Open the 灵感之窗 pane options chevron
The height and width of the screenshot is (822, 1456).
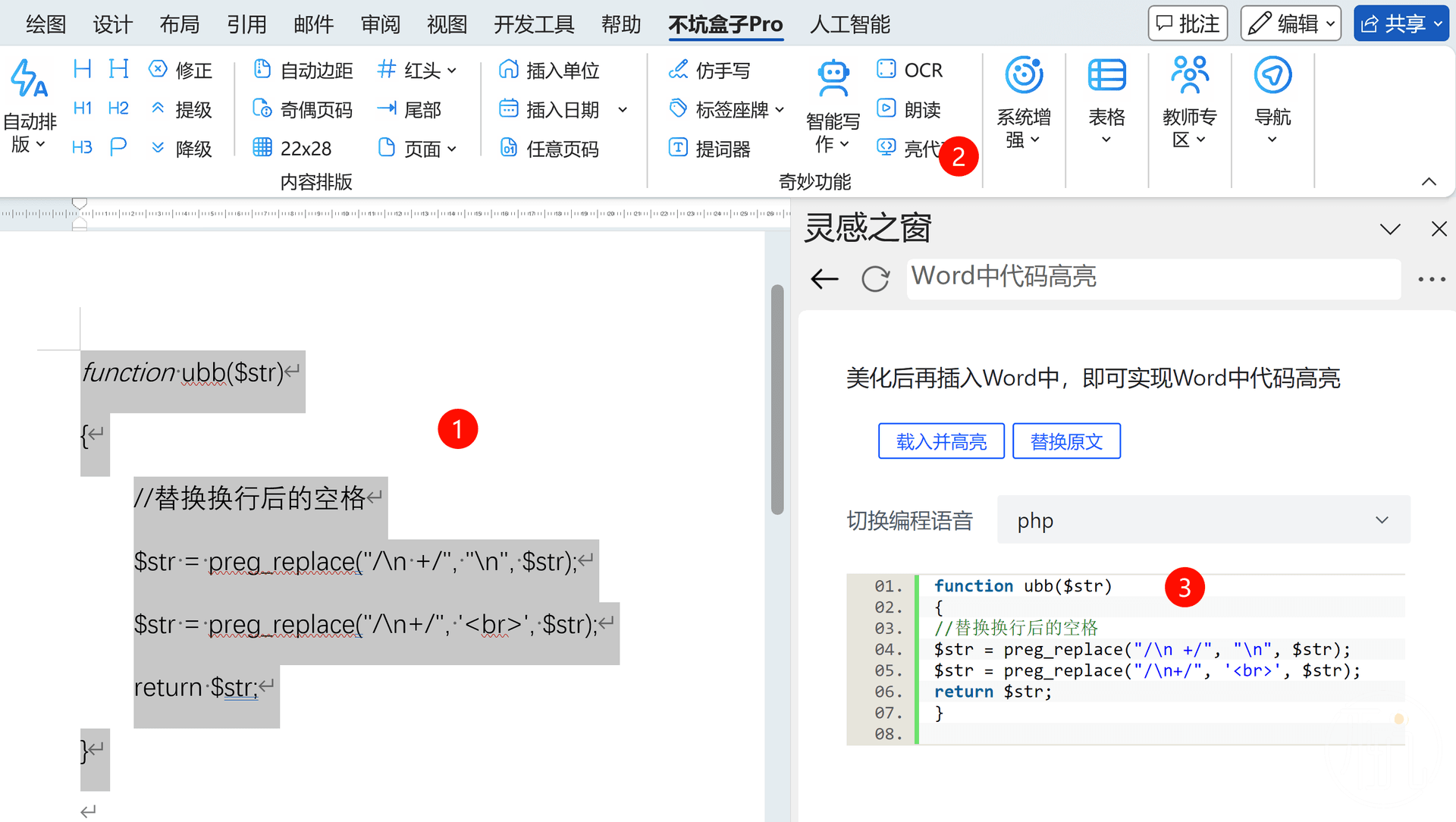1390,229
